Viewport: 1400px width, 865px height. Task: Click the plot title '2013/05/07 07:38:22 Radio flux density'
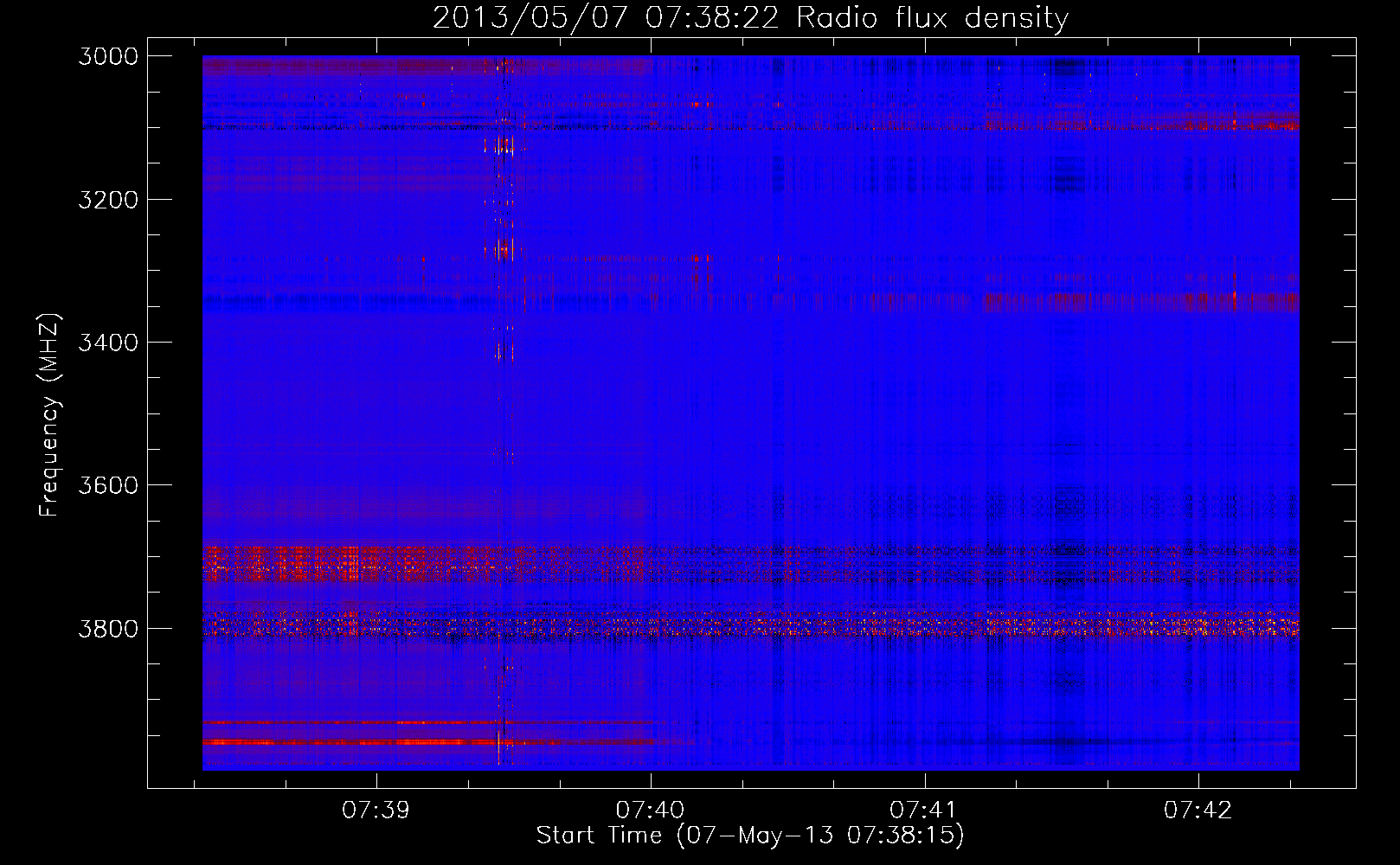(x=750, y=17)
